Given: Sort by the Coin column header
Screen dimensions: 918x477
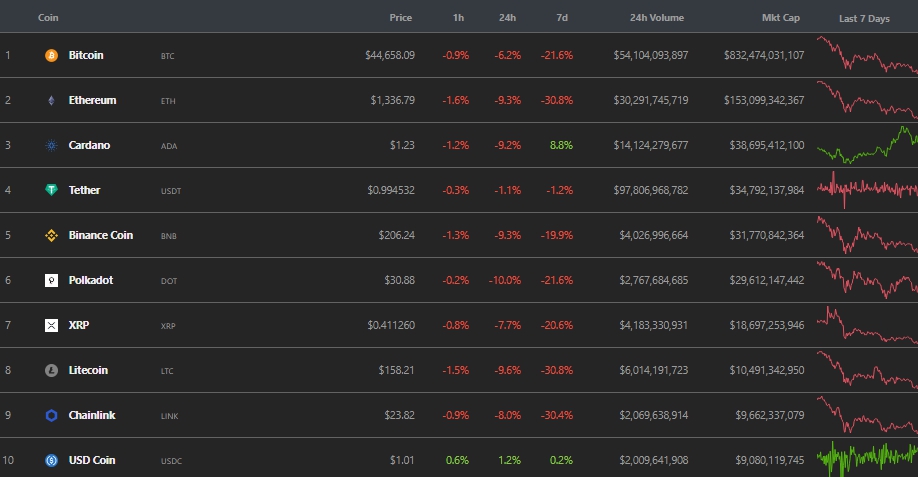Looking at the screenshot, I should click(48, 18).
